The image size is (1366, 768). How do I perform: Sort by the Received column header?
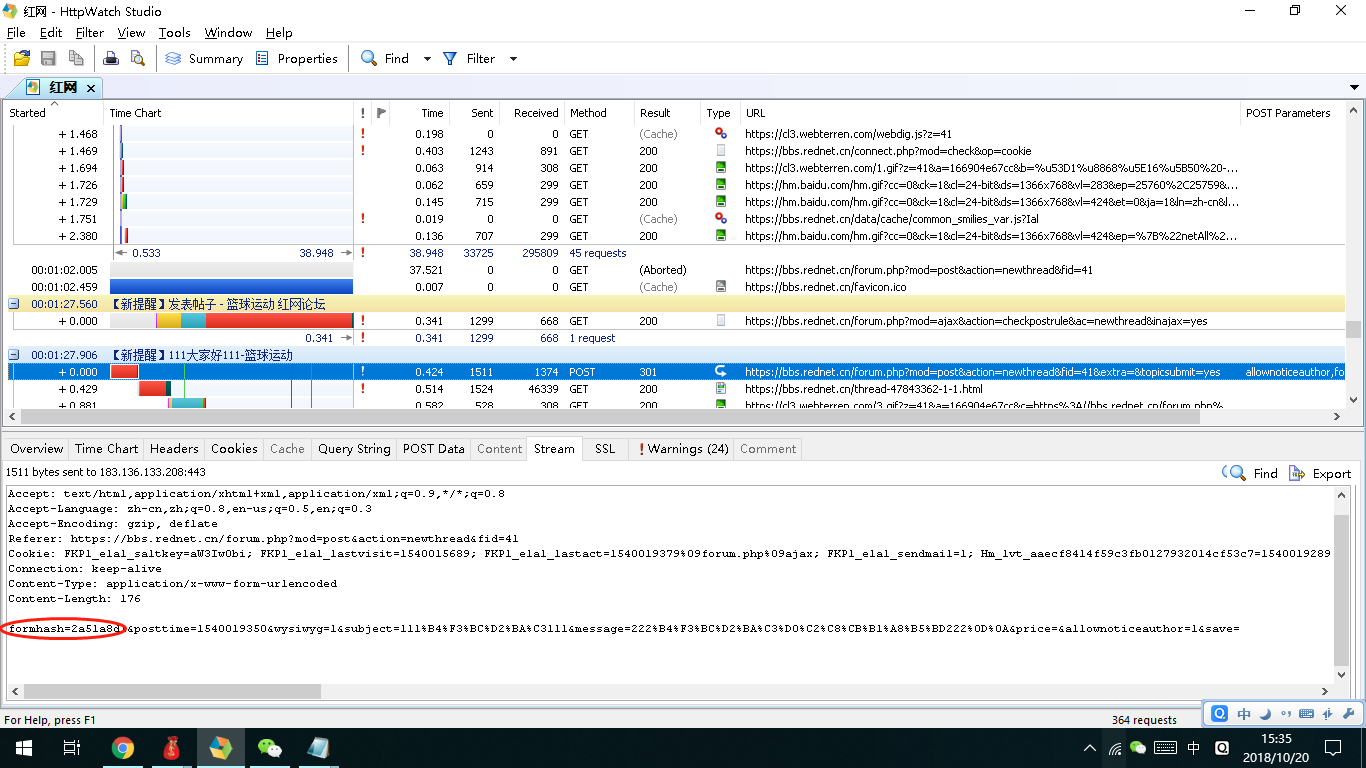pyautogui.click(x=536, y=113)
